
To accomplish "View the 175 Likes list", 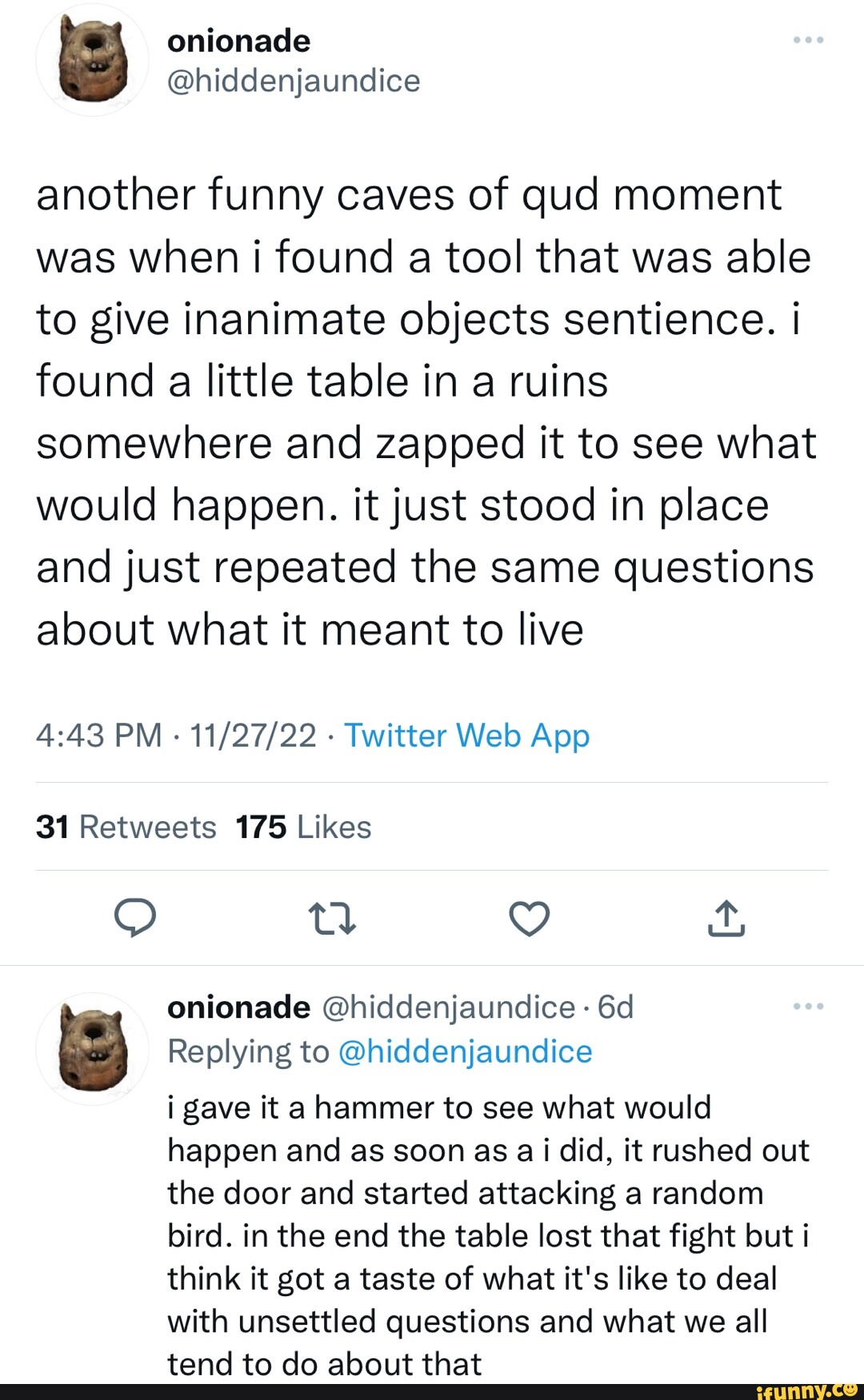I will [x=304, y=827].
